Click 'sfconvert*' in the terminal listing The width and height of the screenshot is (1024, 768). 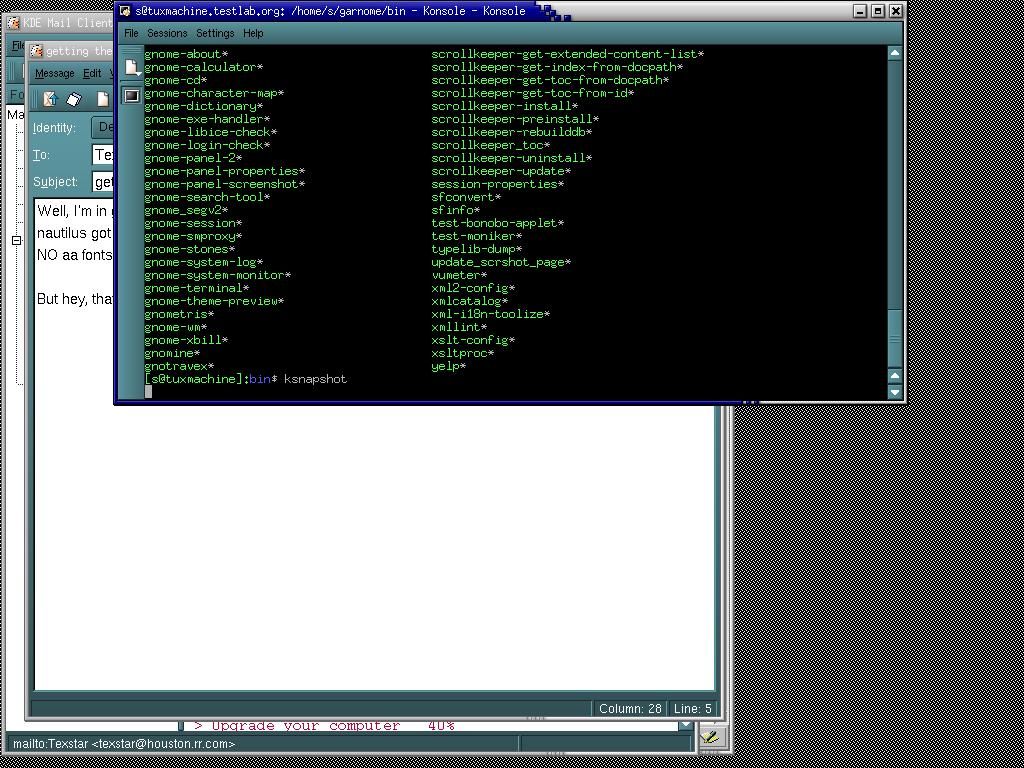(x=466, y=197)
